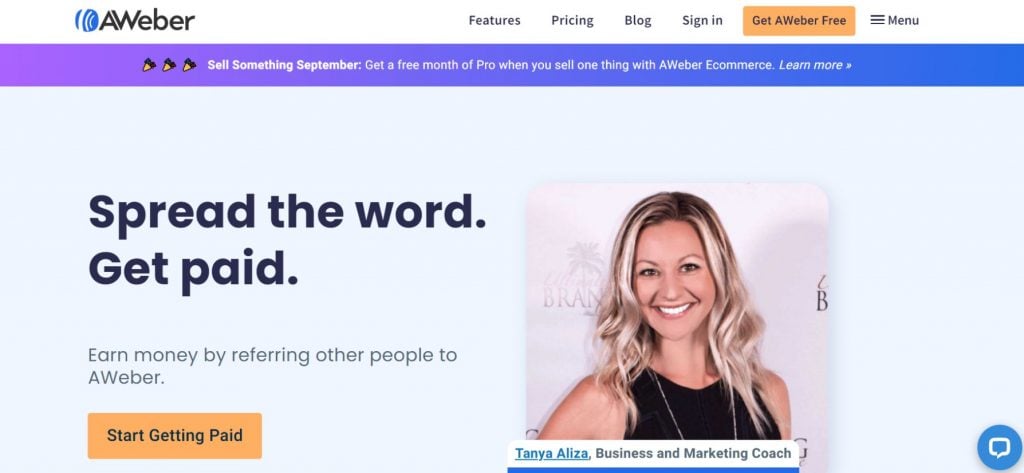
Task: Click the third party popper emoji
Action: tap(189, 65)
